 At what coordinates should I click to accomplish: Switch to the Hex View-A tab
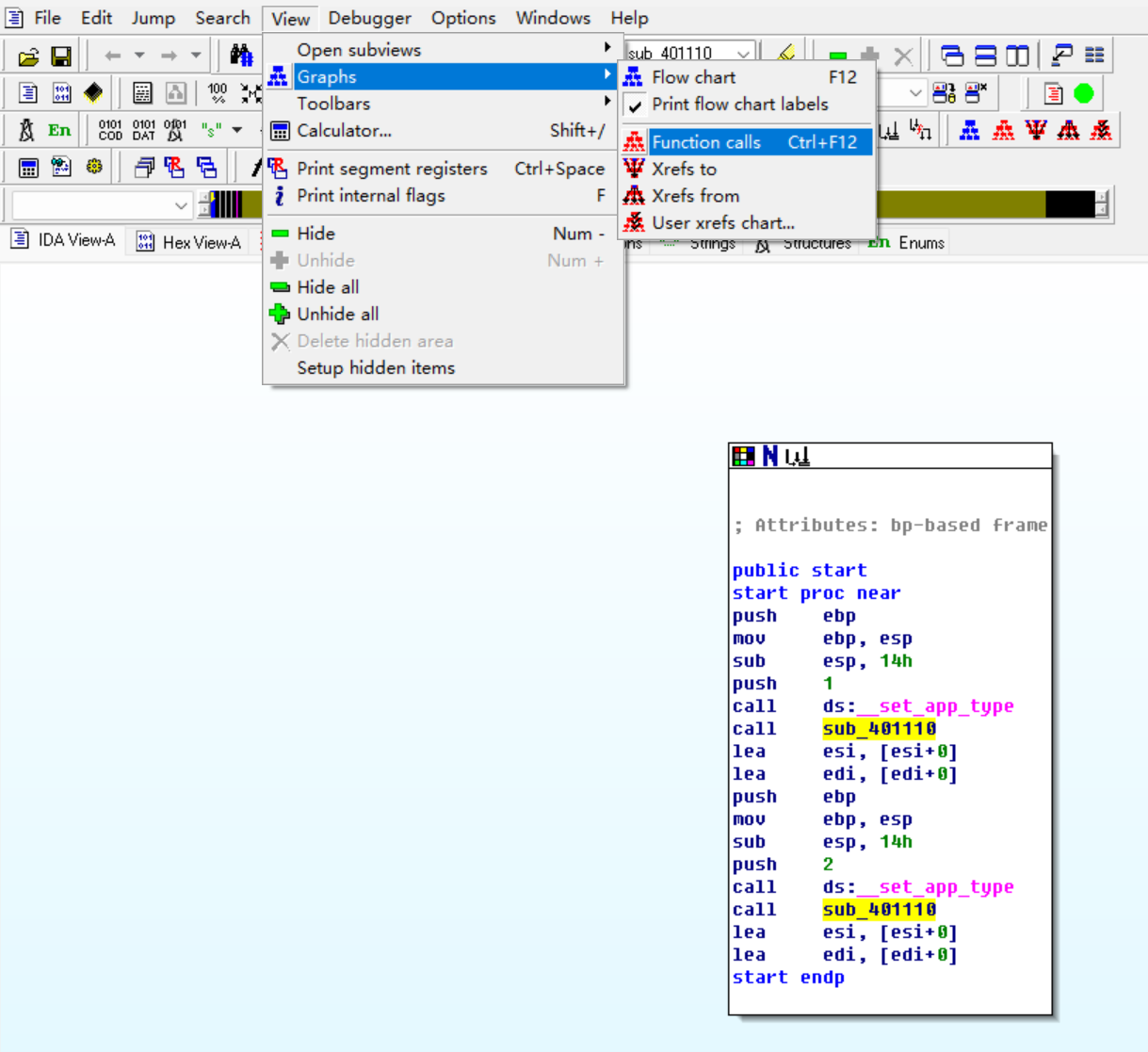[188, 242]
